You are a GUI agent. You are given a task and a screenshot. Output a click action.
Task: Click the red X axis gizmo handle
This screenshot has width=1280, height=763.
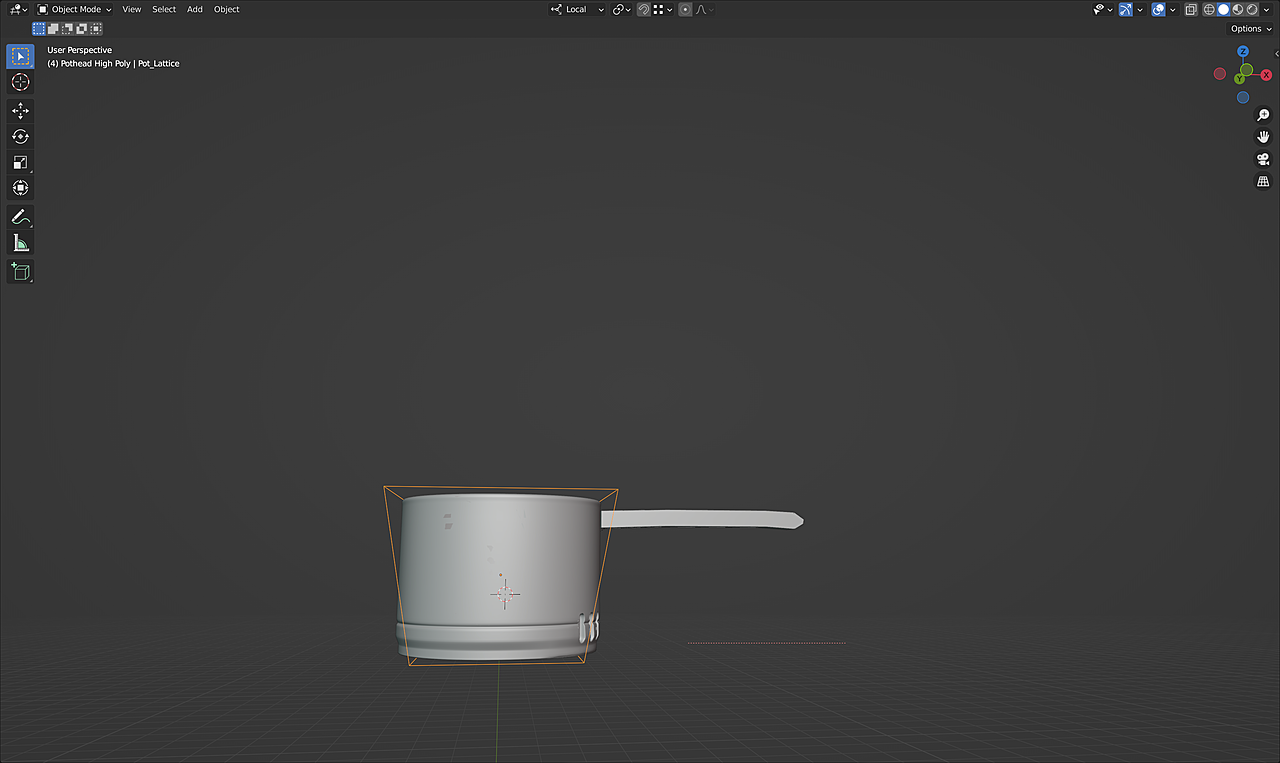coord(1266,74)
